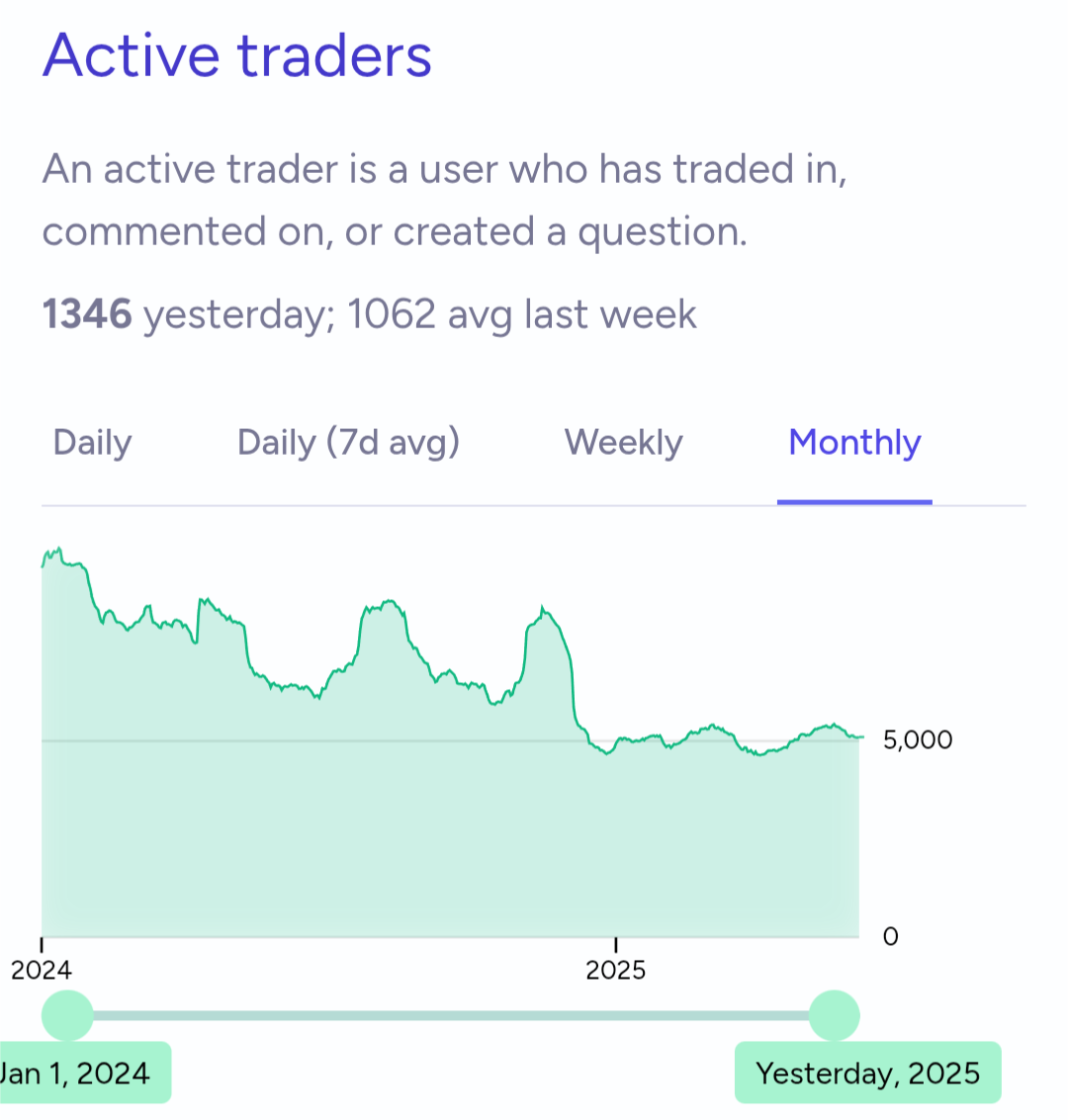1068x1120 pixels.
Task: Click the 5,000 y-axis label
Action: (x=918, y=740)
